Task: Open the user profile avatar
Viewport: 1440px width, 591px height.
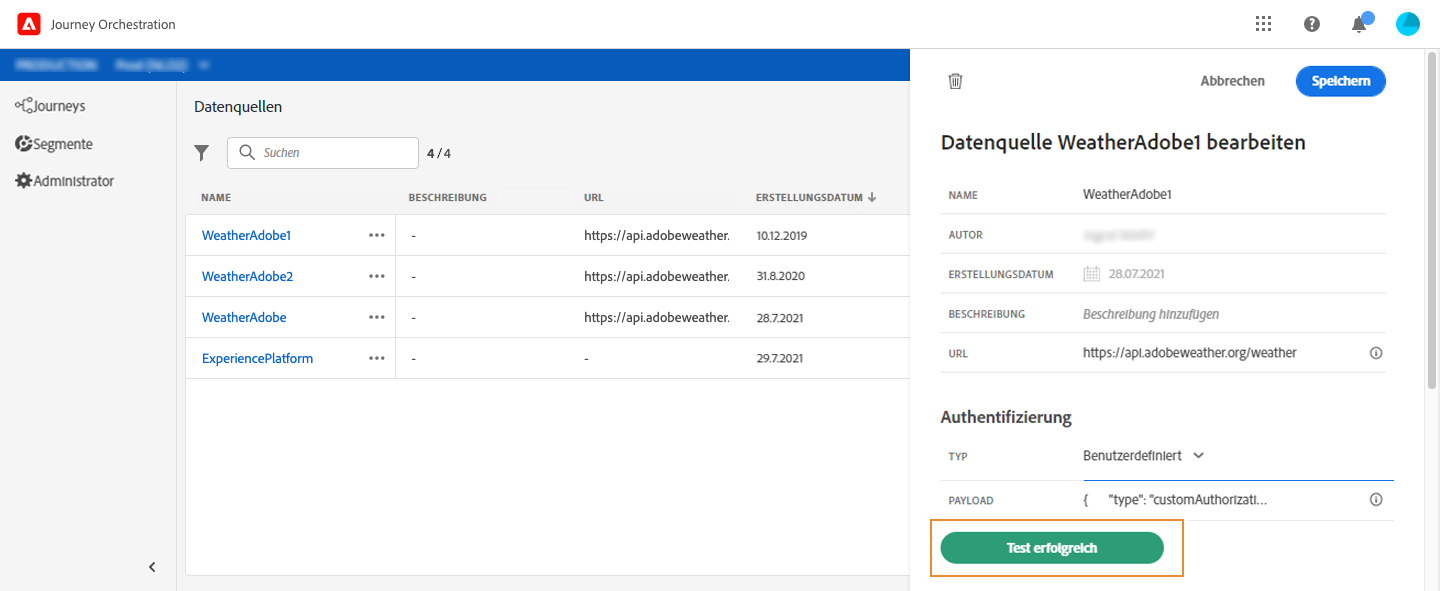Action: (1408, 24)
